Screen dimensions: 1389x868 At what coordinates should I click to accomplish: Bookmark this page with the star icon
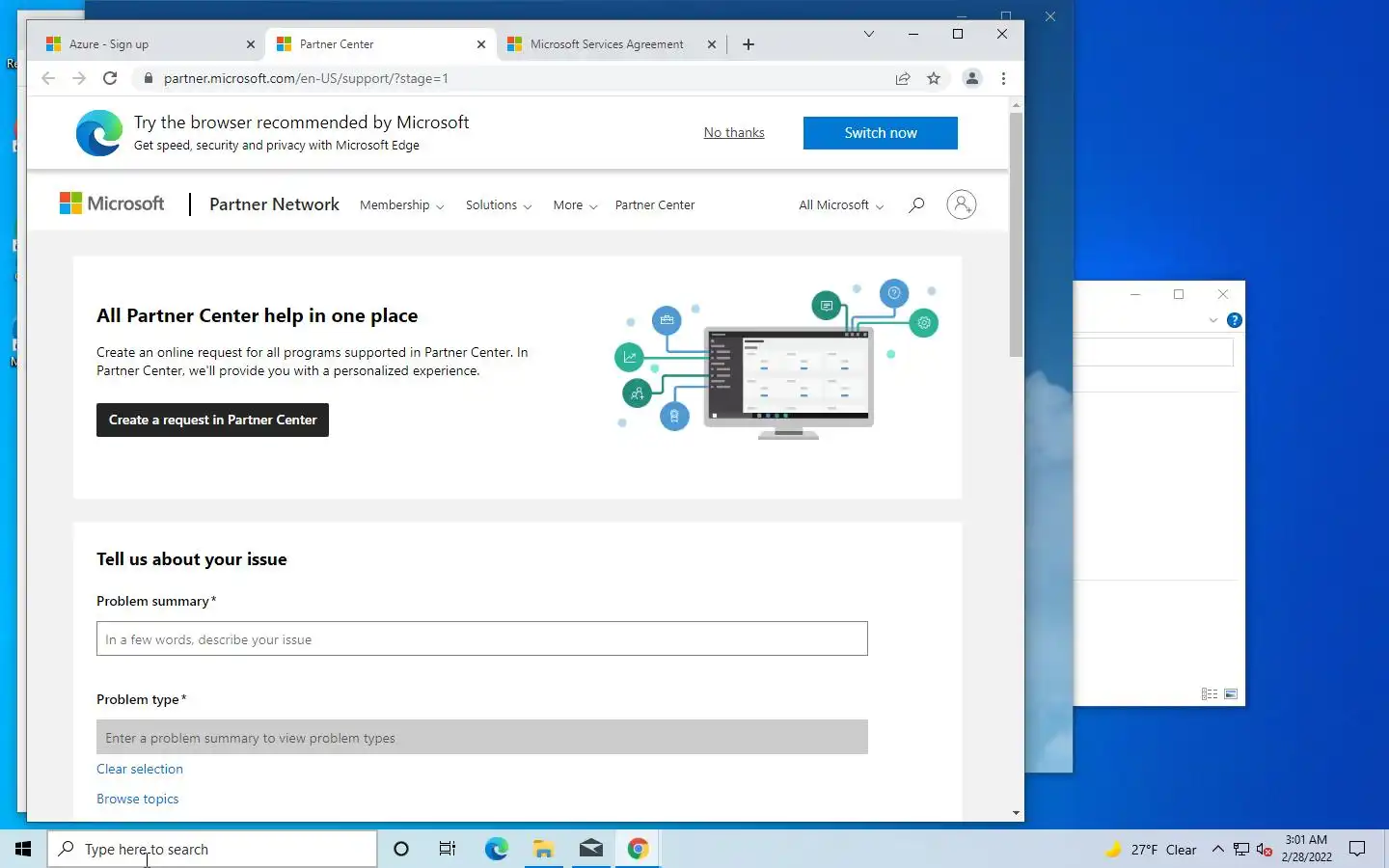click(934, 78)
